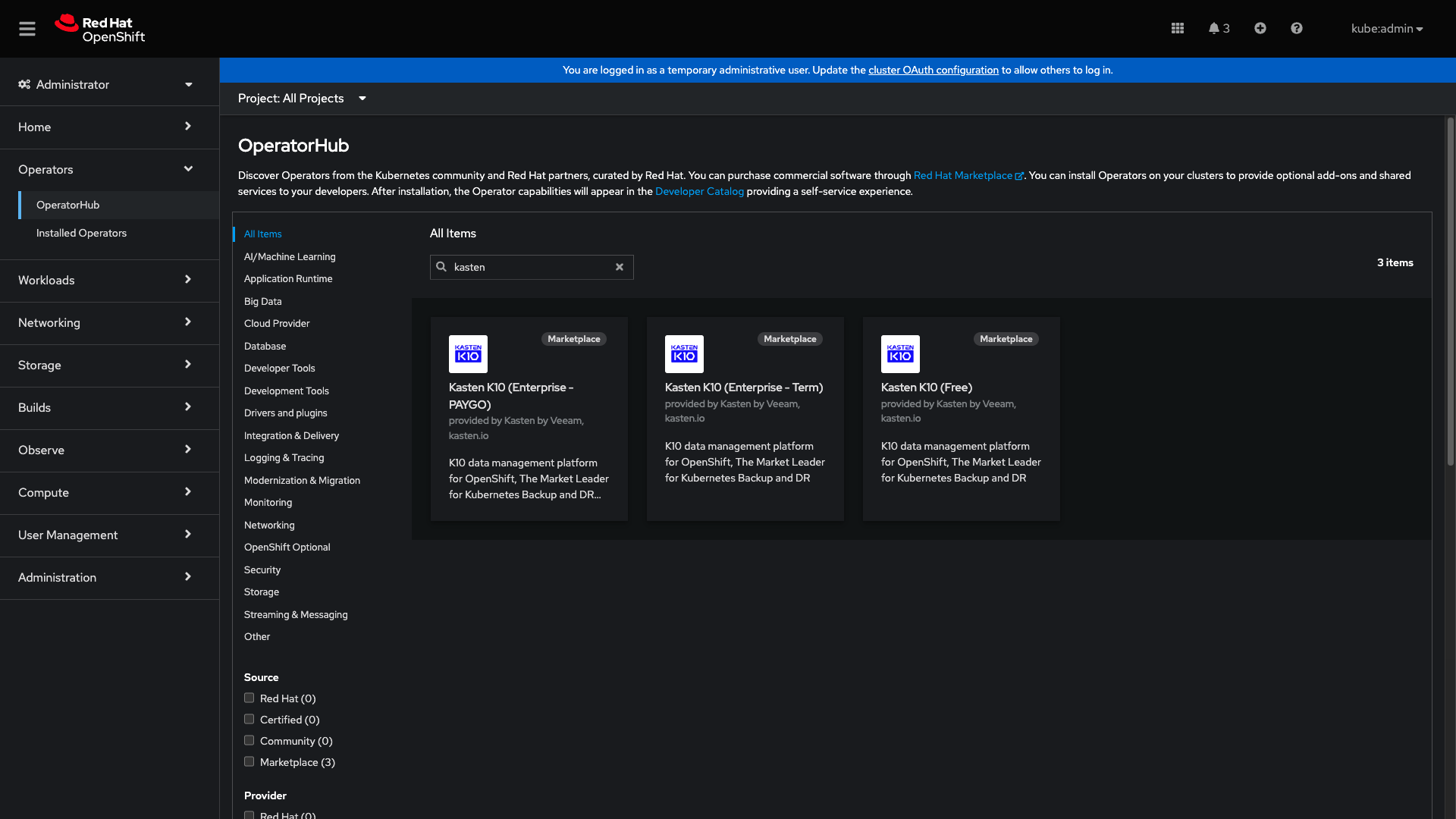Screen dimensions: 1456x819
Task: Enable the Marketplace (3) source filter
Action: [x=249, y=761]
